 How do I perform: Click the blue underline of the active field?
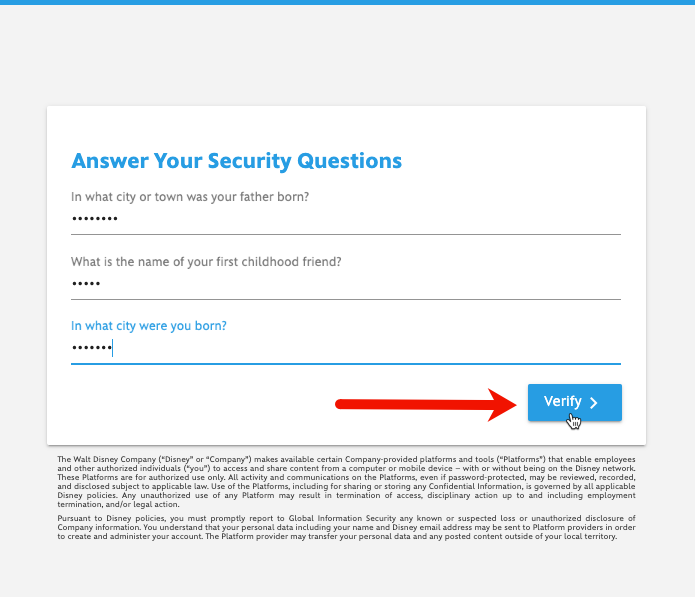click(x=346, y=364)
